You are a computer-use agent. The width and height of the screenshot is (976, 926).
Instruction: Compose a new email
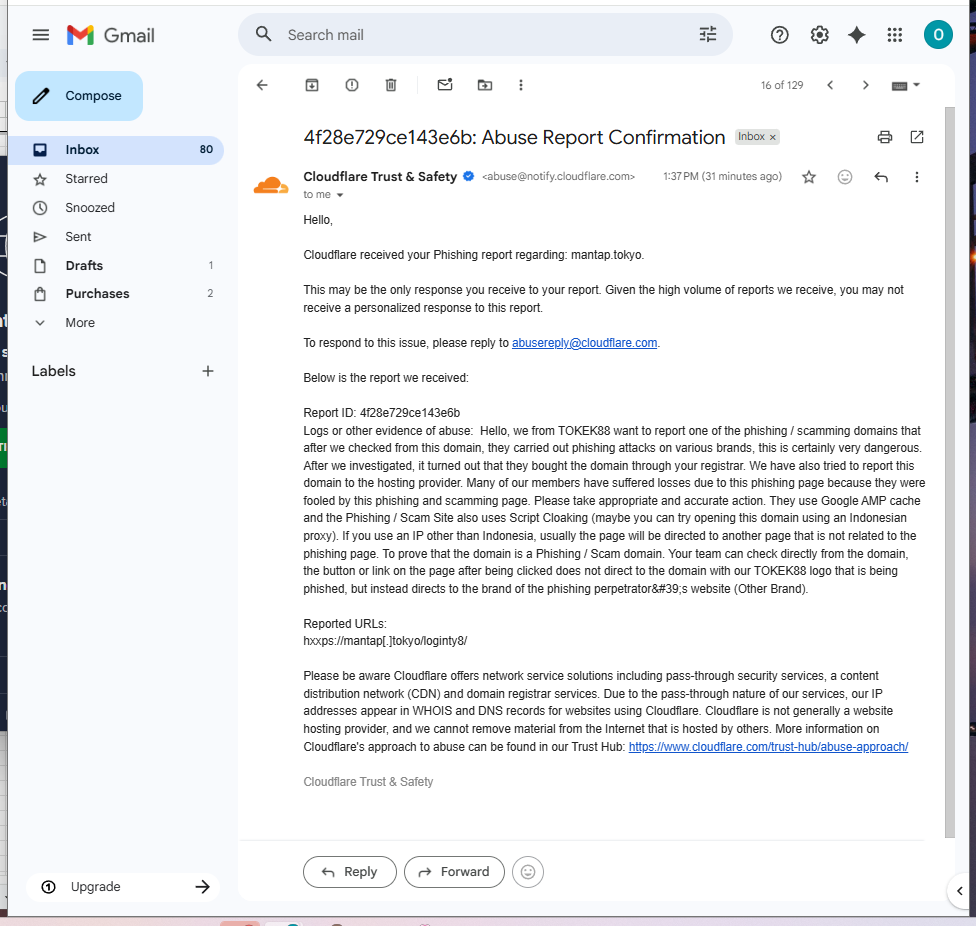[x=79, y=96]
